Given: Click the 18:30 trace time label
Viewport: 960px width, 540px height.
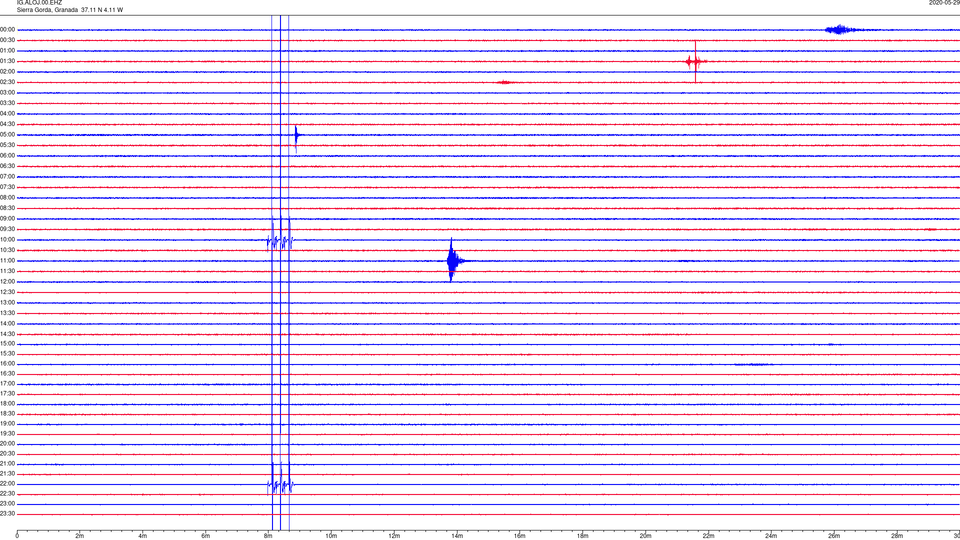Looking at the screenshot, I should tap(8, 414).
